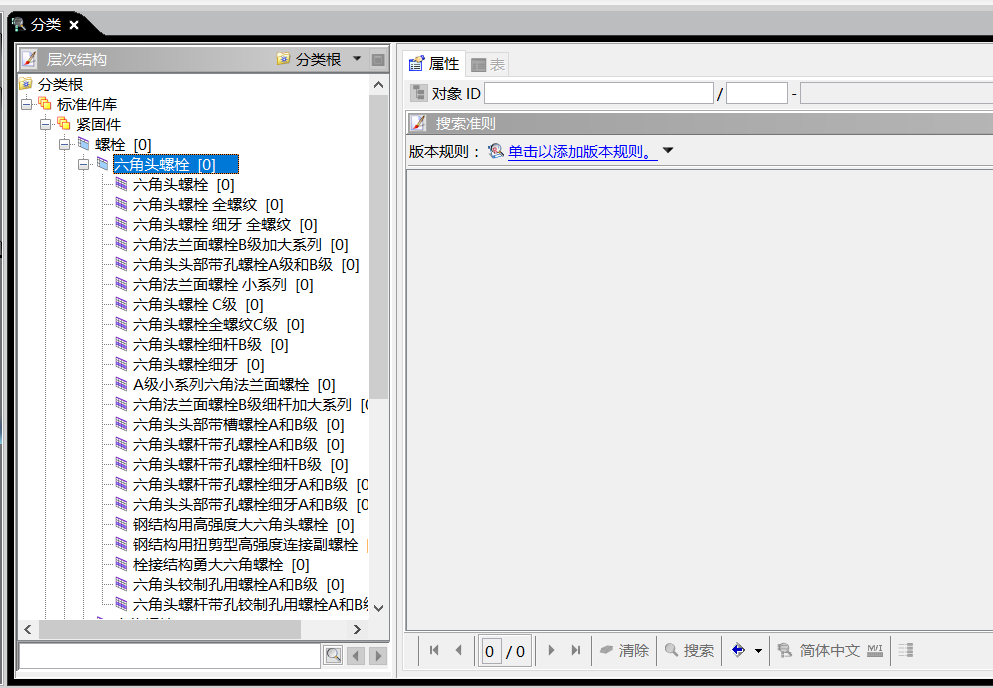
Task: Select 六角头螺栓全螺纹C级 [0]
Action: click(x=218, y=325)
